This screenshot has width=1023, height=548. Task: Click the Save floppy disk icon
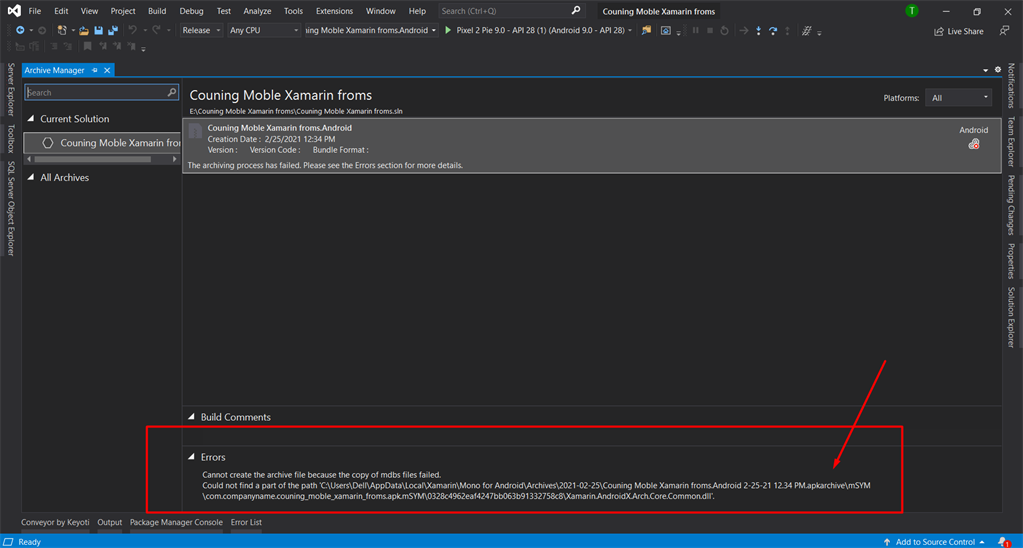(99, 30)
